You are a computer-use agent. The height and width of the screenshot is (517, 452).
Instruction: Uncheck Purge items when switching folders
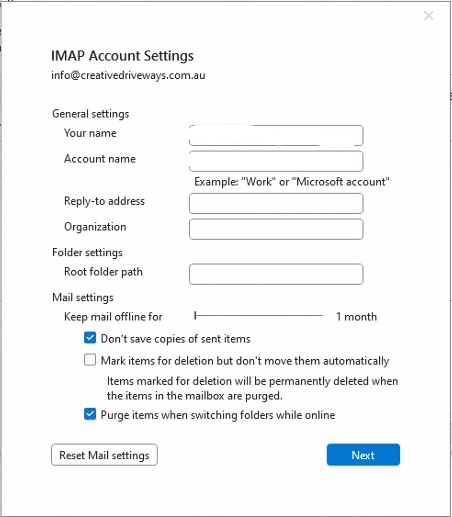pyautogui.click(x=90, y=414)
